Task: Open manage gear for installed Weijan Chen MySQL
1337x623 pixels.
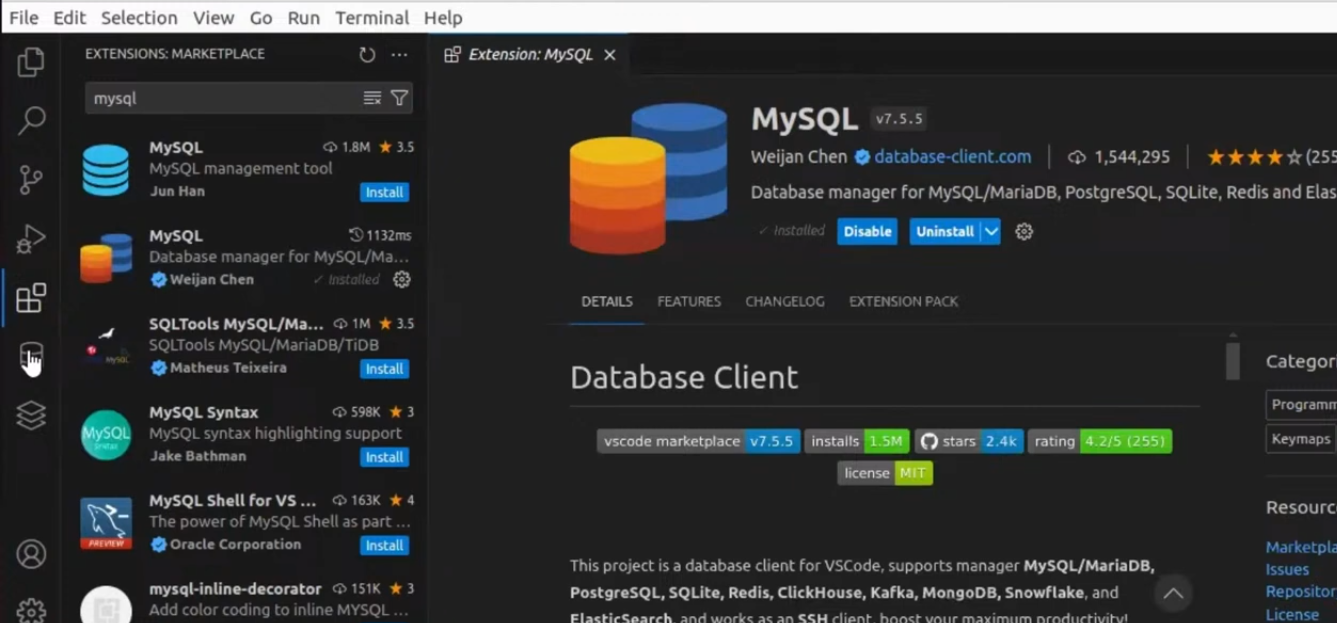Action: 401,280
